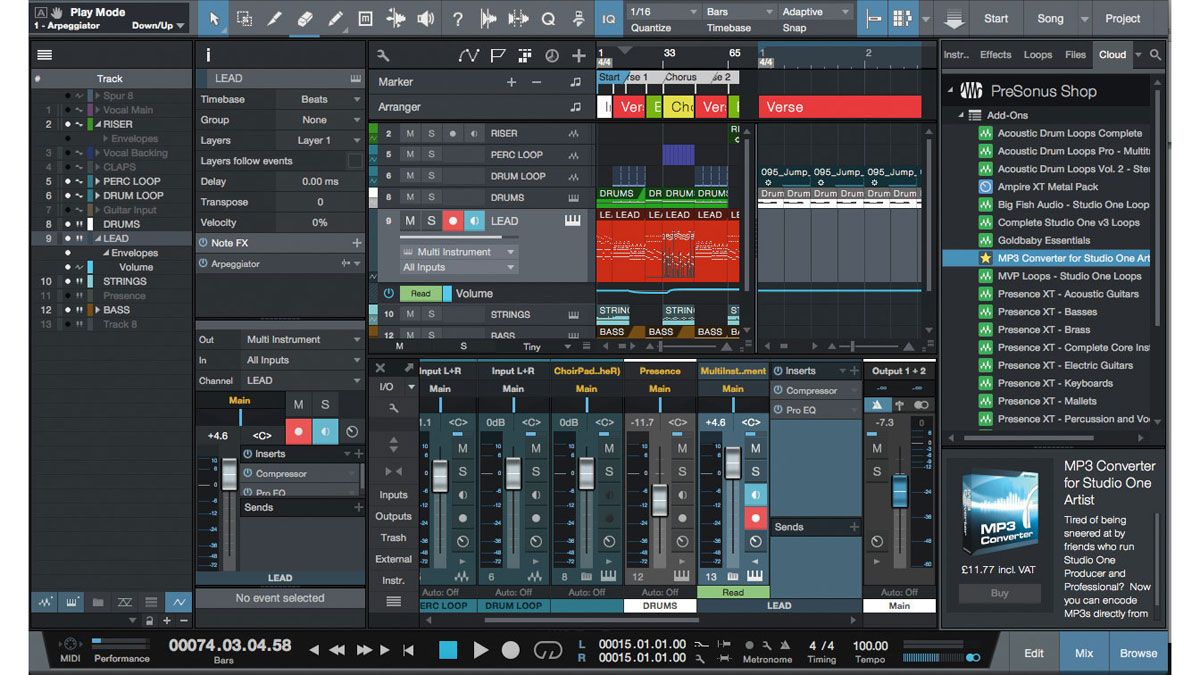Open the track inspector i icon
The height and width of the screenshot is (675, 1200).
tap(208, 55)
